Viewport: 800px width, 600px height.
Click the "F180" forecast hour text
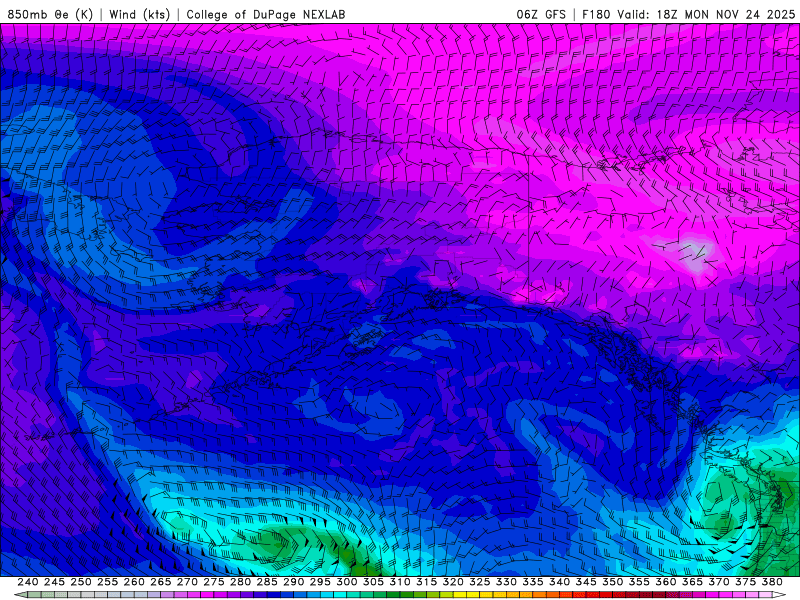pyautogui.click(x=596, y=14)
